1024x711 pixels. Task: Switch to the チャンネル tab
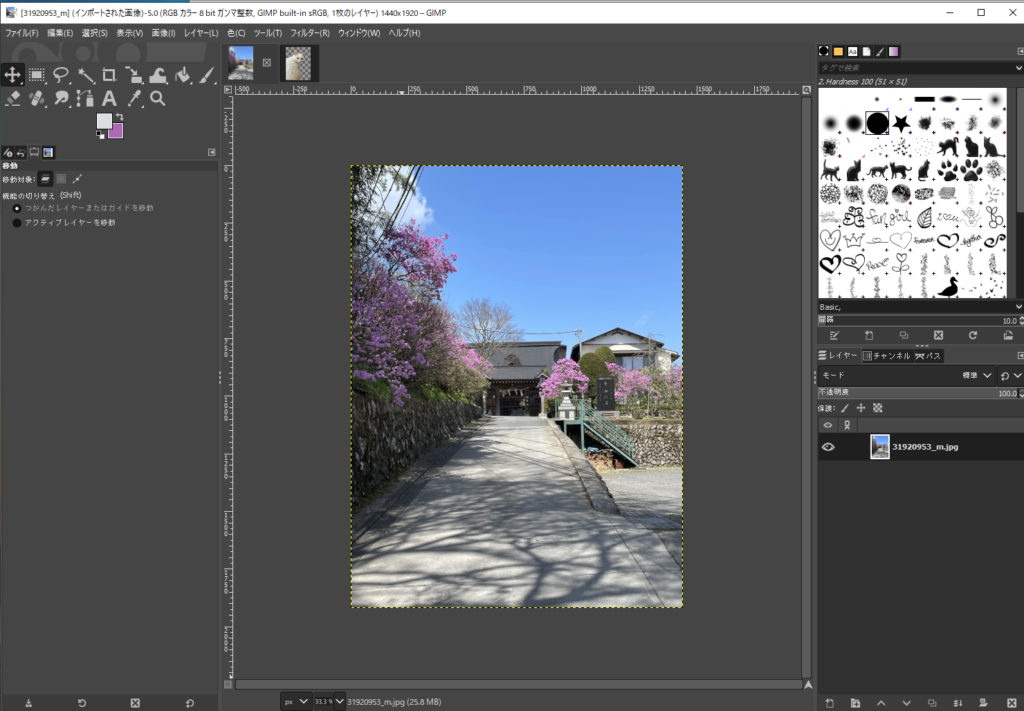click(886, 356)
